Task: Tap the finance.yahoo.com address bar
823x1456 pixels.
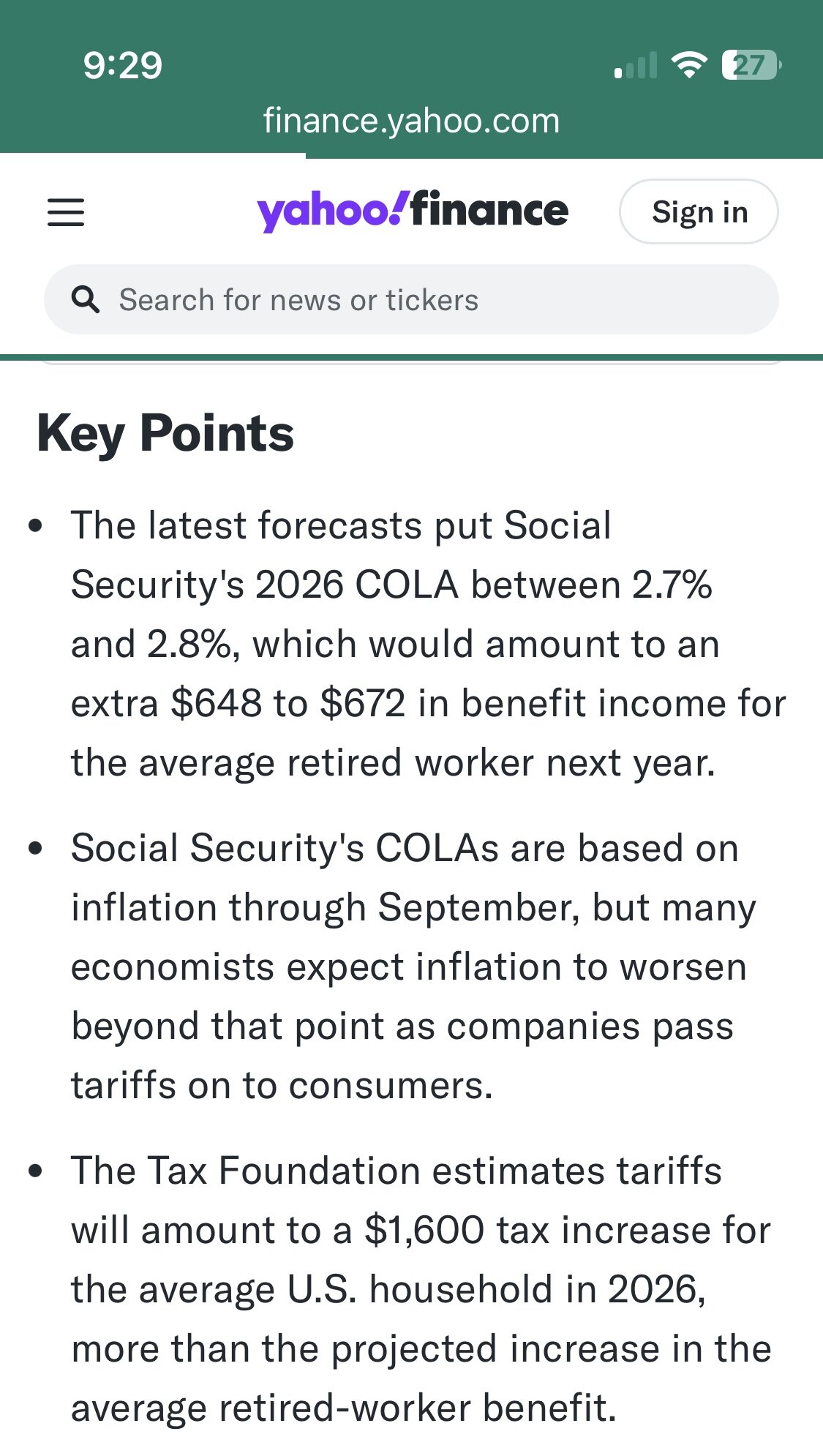Action: click(411, 121)
